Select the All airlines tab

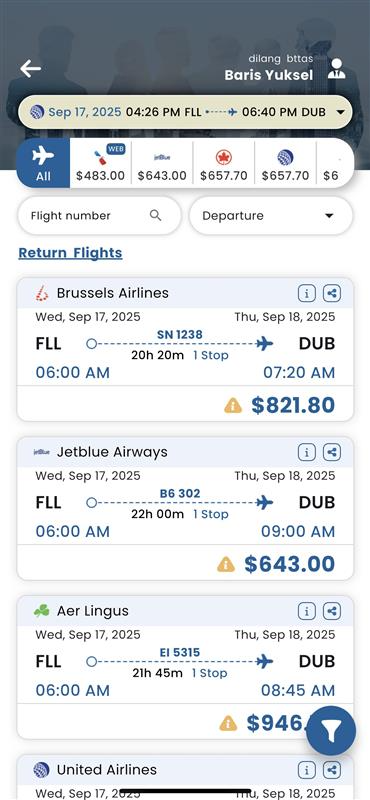43,163
